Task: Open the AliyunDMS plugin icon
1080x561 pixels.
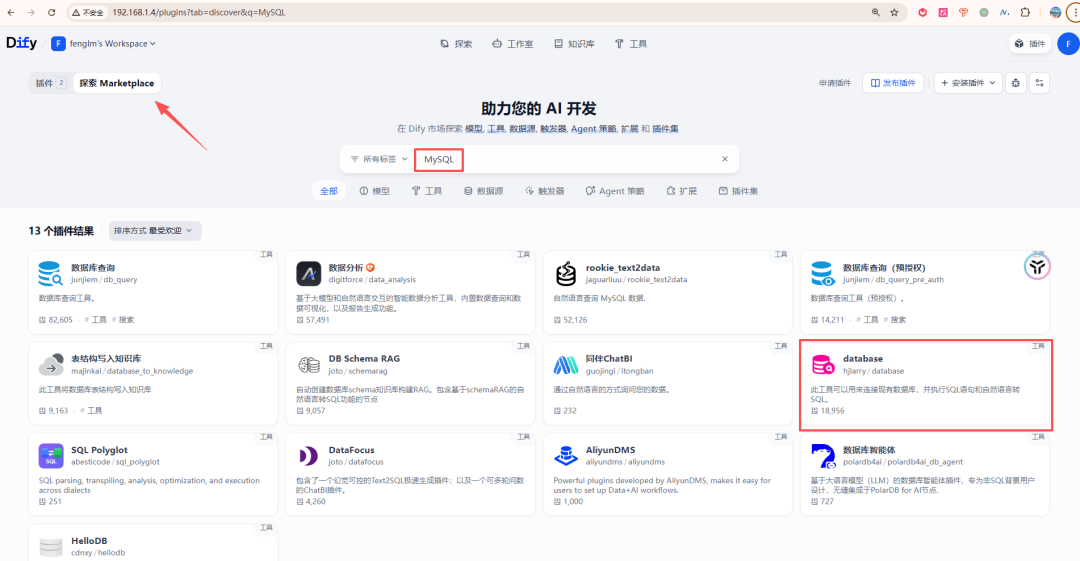Action: 565,456
